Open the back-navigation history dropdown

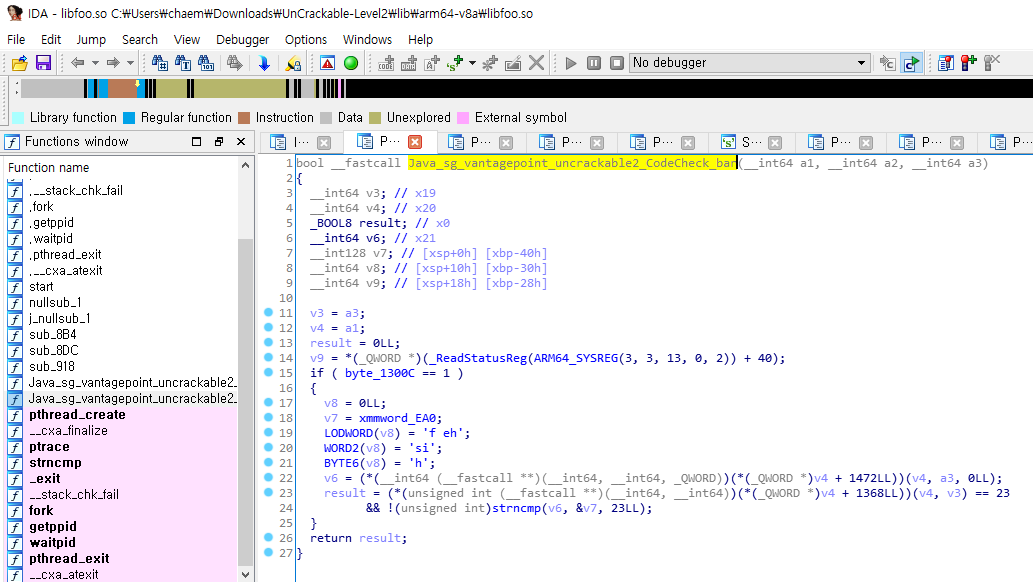[x=95, y=63]
